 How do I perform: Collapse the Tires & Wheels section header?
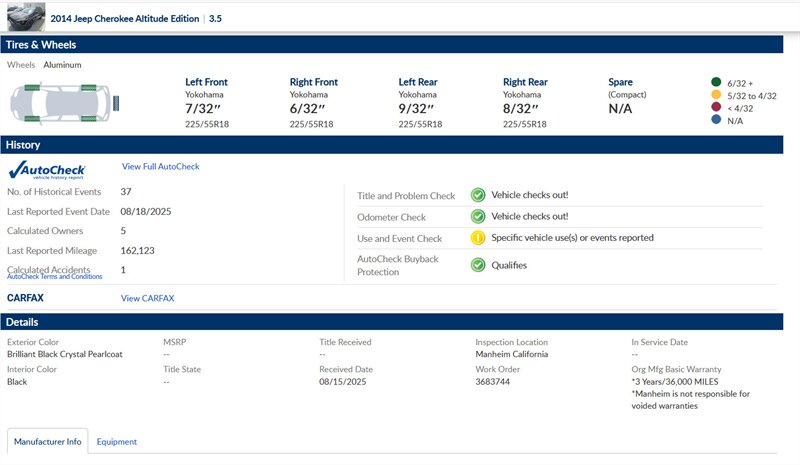[x=400, y=45]
